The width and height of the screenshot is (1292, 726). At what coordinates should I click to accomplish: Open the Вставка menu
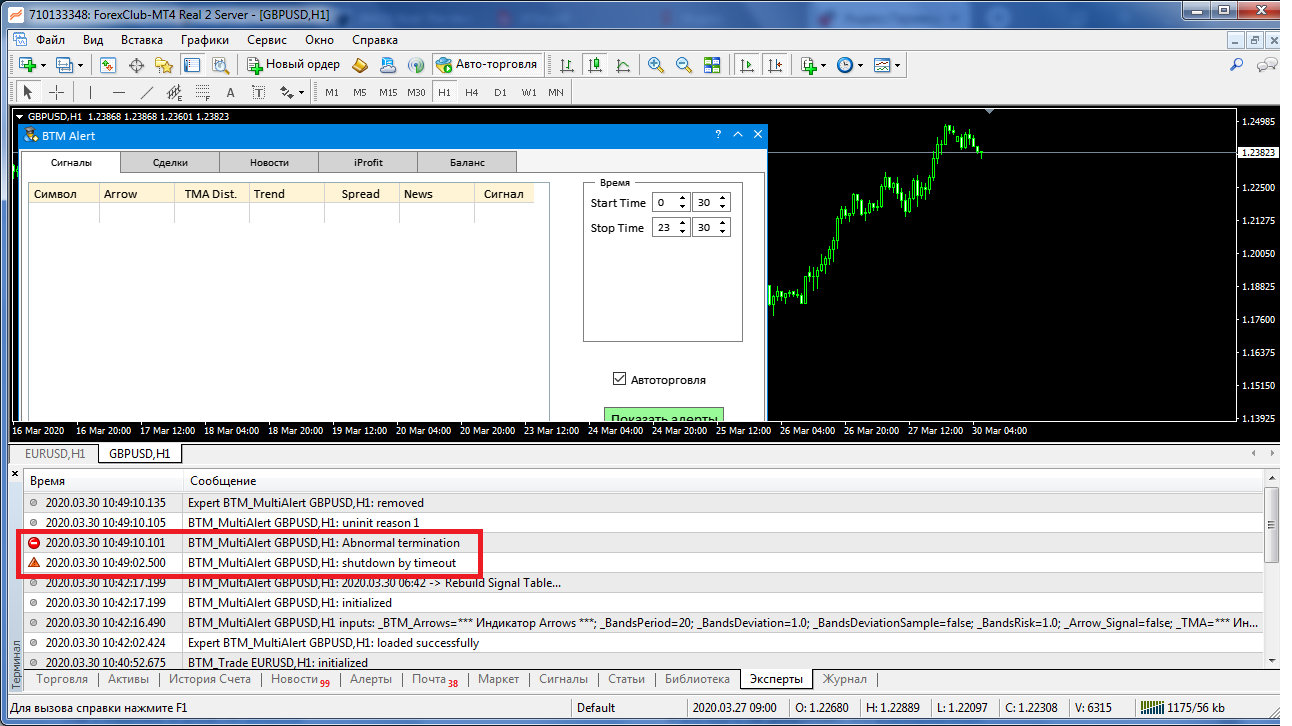point(142,40)
